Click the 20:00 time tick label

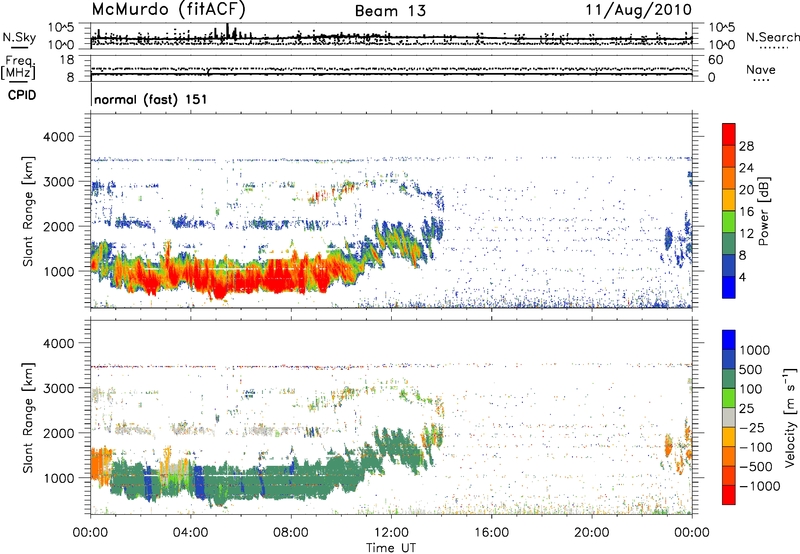(x=591, y=533)
